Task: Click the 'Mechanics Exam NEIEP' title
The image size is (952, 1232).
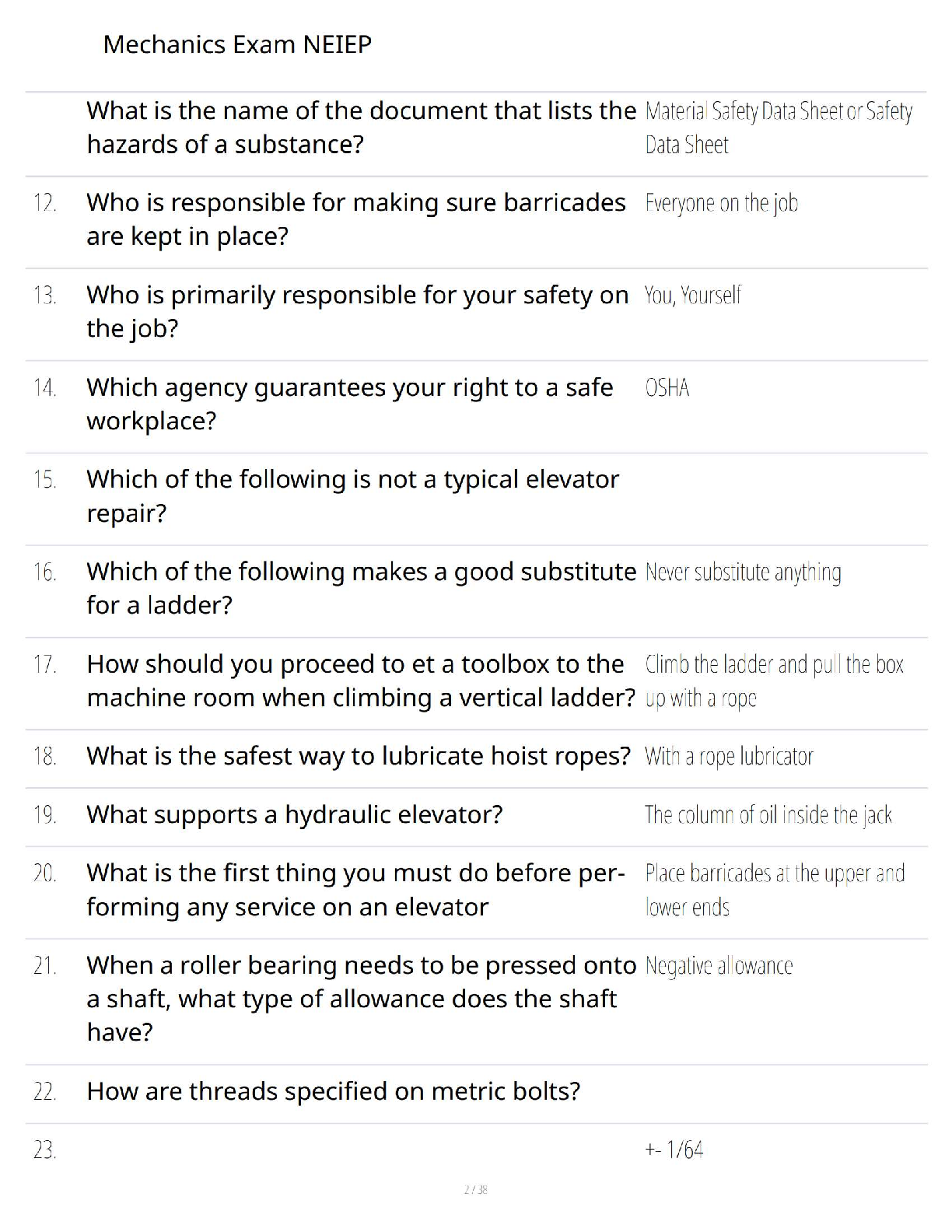Action: coord(237,44)
